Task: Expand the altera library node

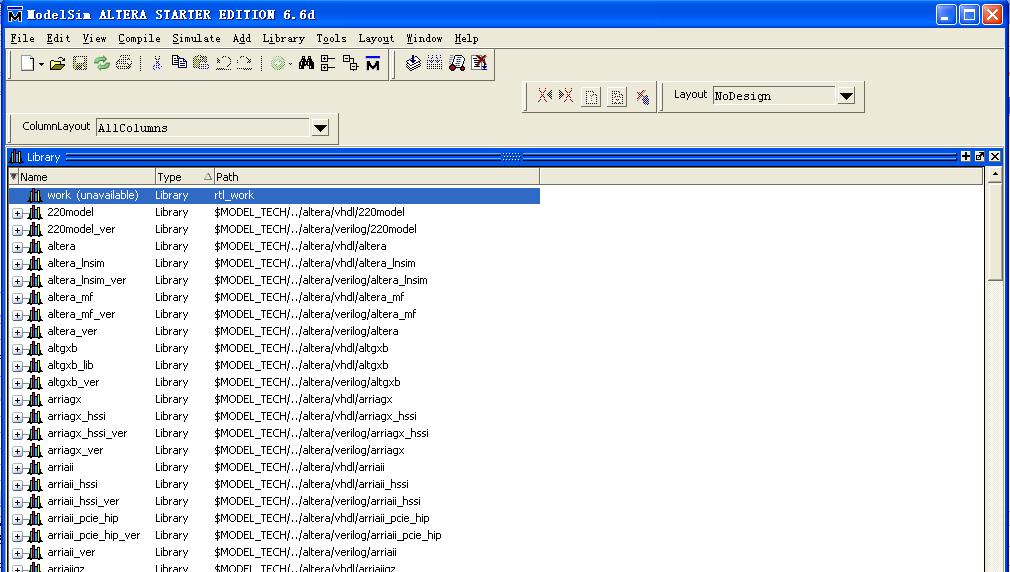Action: click(17, 247)
